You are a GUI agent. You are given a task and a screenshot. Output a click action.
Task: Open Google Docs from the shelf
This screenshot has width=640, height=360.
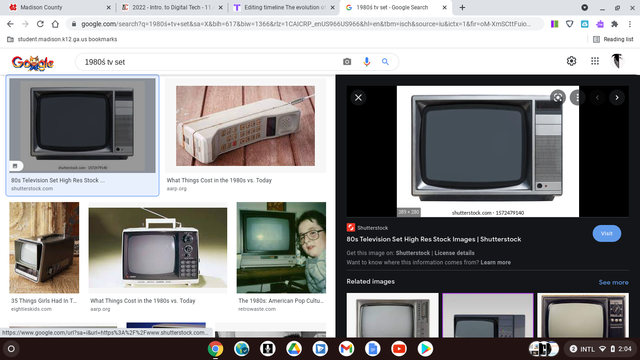[372, 349]
